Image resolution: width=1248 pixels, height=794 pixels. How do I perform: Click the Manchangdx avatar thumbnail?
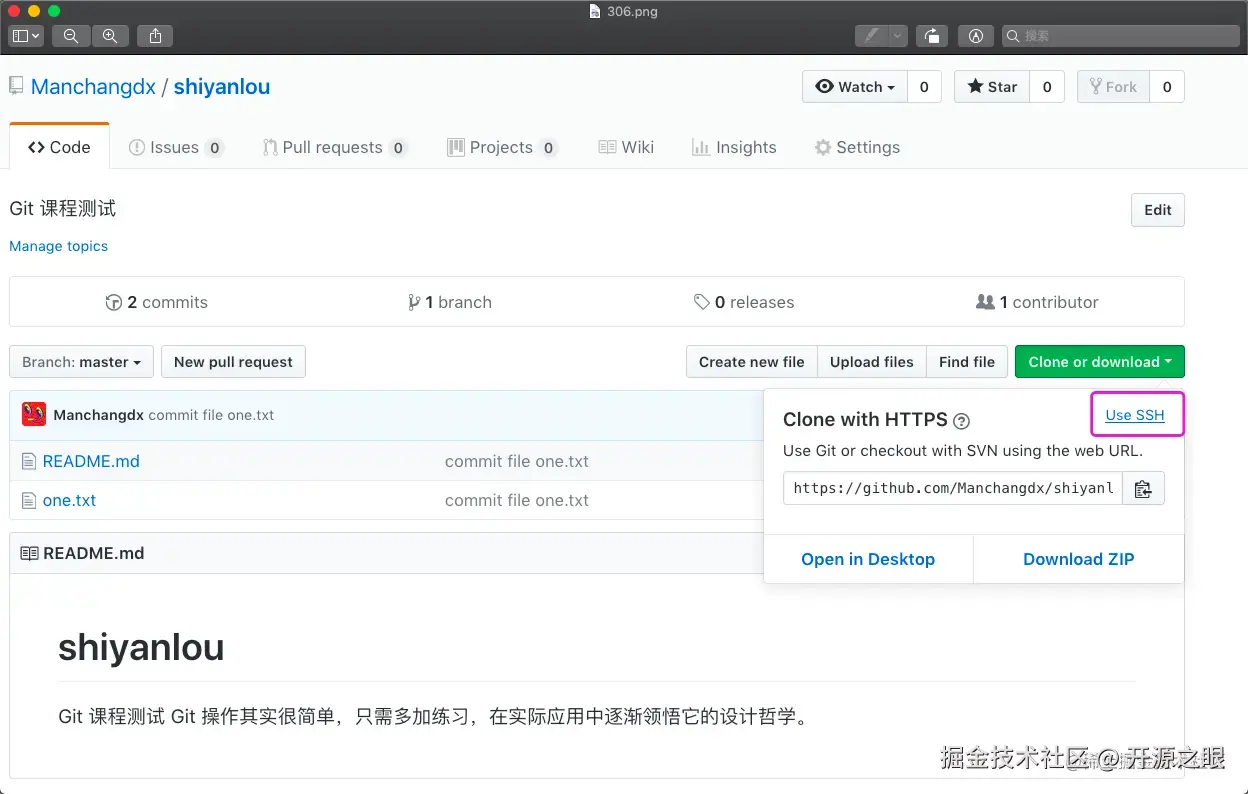(x=34, y=414)
